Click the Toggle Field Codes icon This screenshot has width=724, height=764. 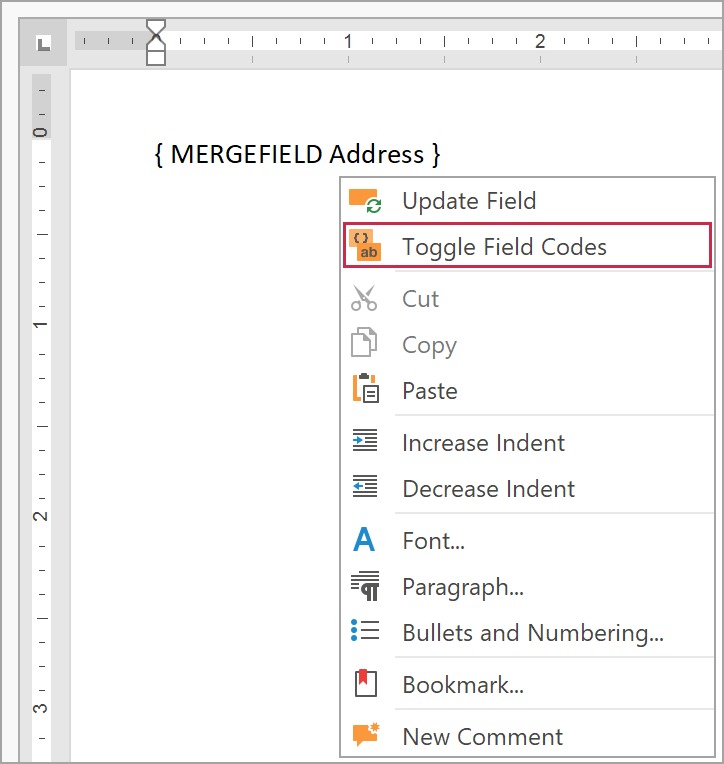tap(365, 246)
